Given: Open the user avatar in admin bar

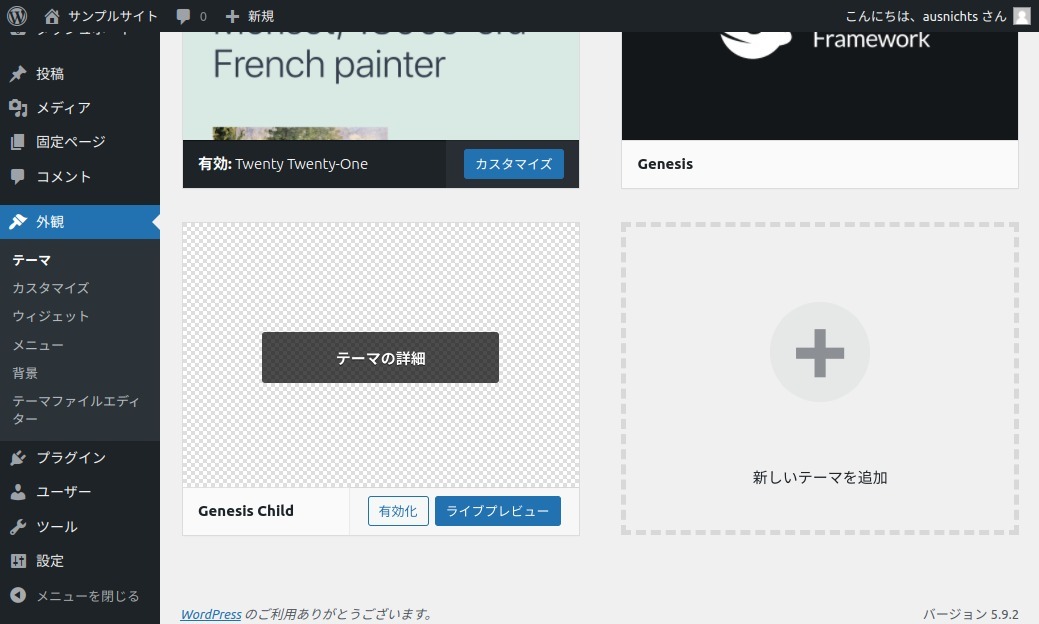Looking at the screenshot, I should pyautogui.click(x=1022, y=16).
